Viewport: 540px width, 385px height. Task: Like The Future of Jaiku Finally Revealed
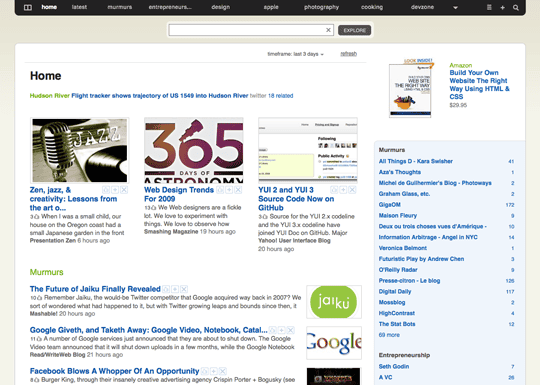166,289
